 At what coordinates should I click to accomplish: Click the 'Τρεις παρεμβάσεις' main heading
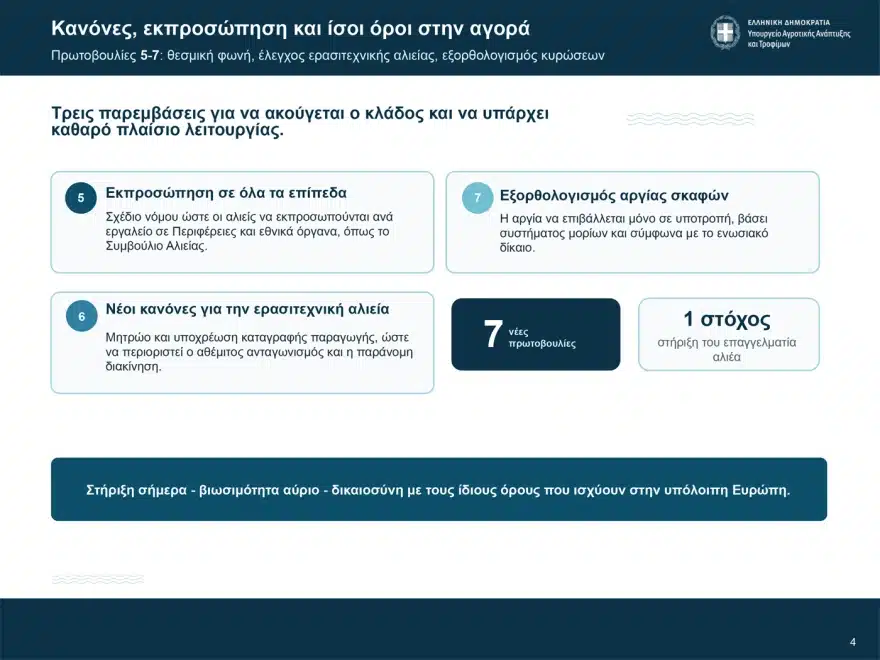[300, 121]
